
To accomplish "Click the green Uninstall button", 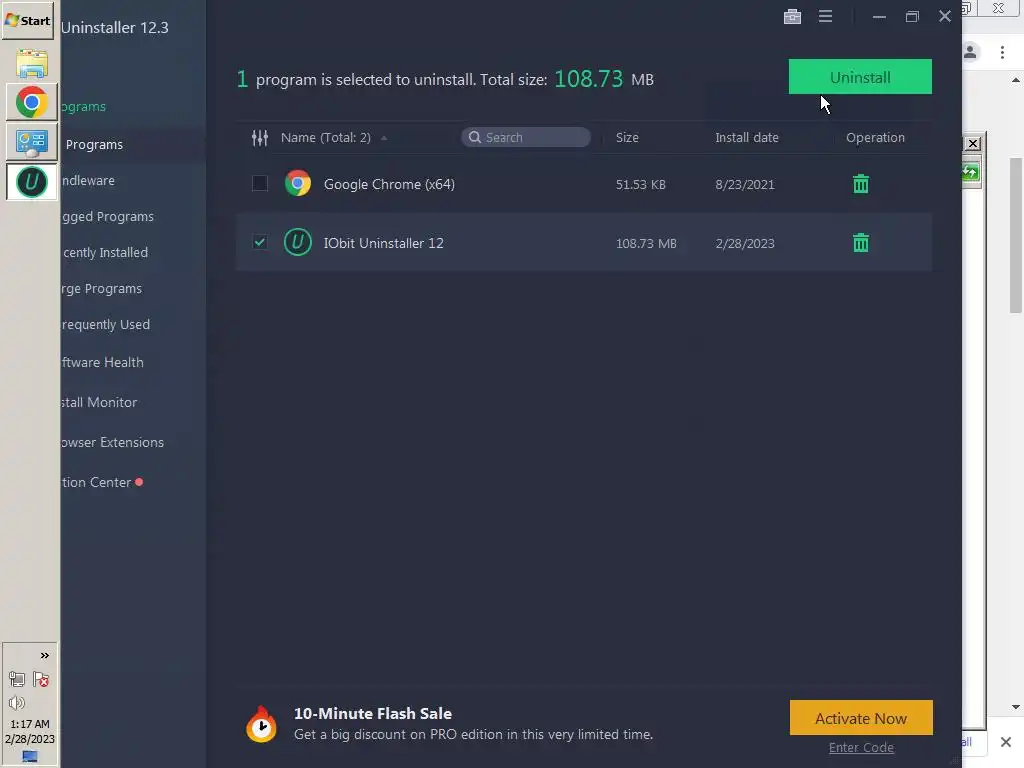I will pyautogui.click(x=860, y=76).
